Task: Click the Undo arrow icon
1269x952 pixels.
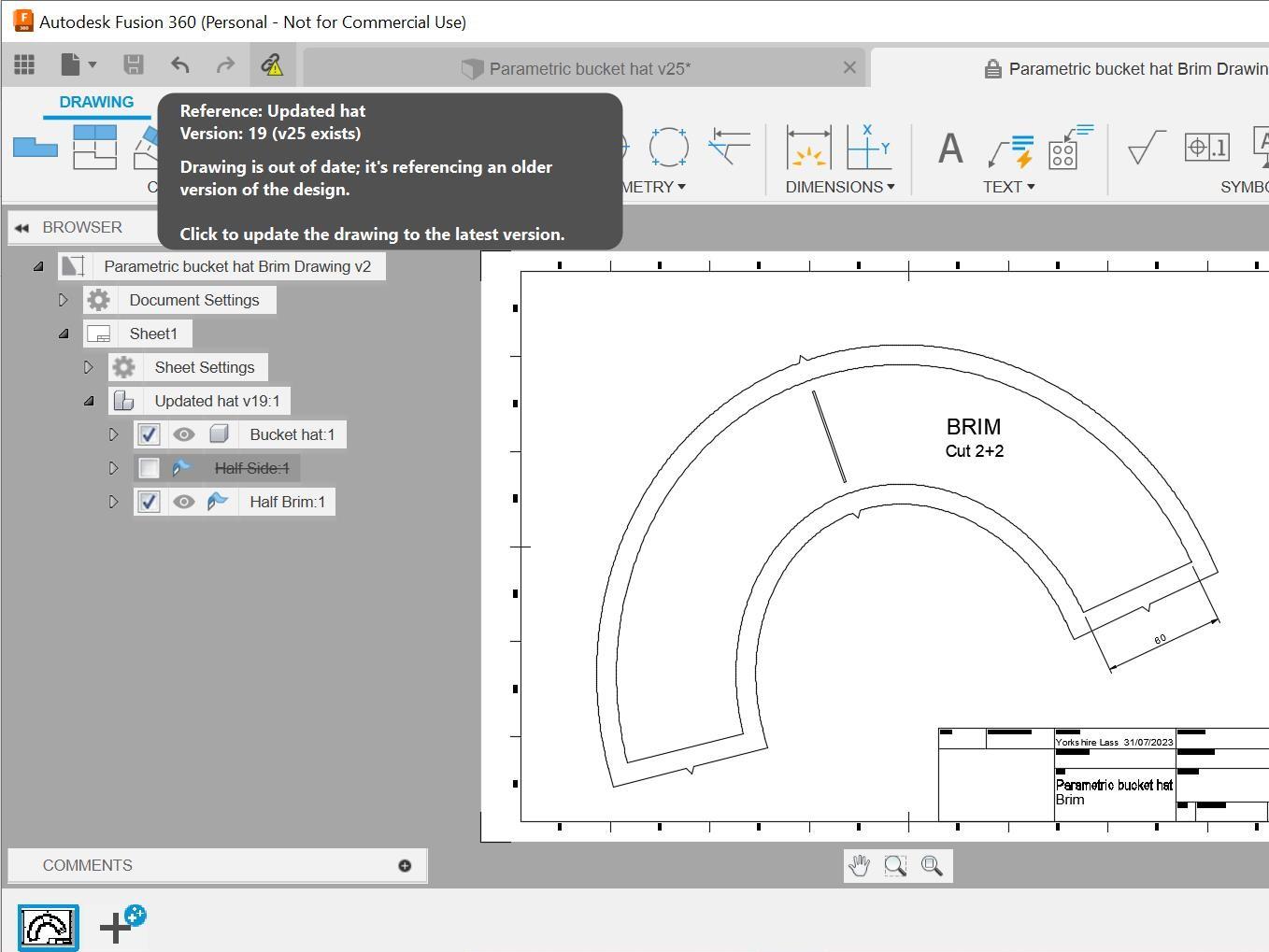Action: tap(179, 64)
